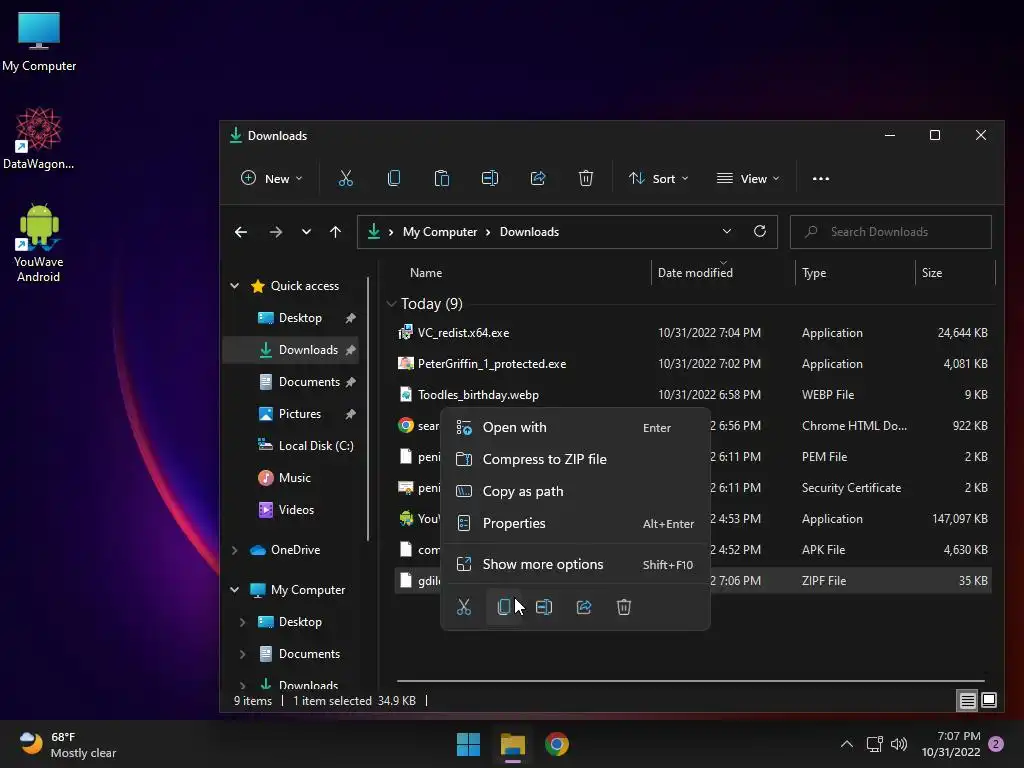Click the Cut icon in Explorer toolbar

coord(345,178)
